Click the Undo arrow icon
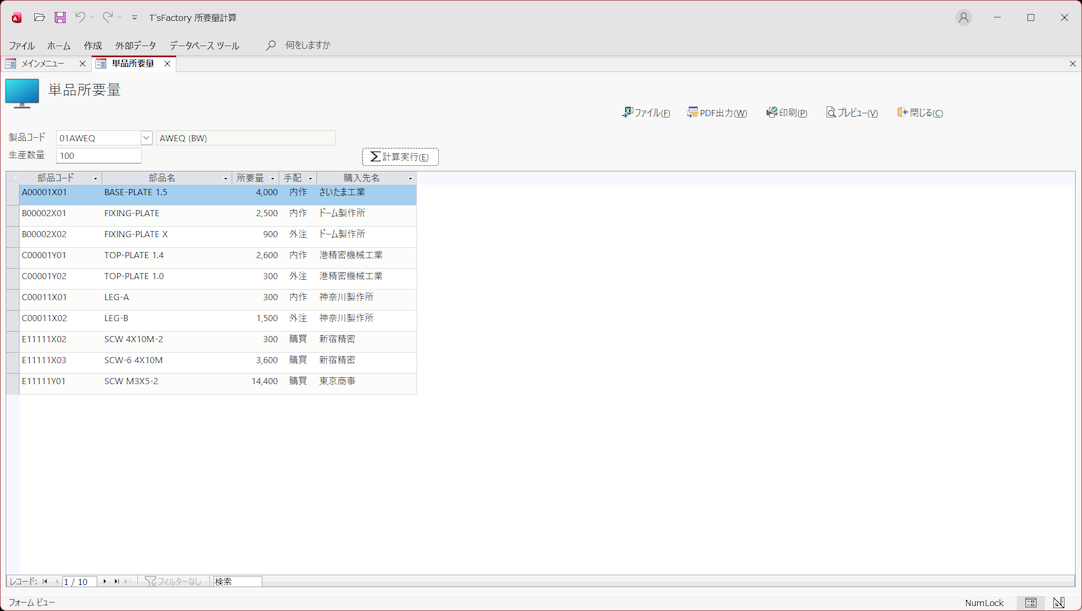1082x611 pixels. point(80,18)
